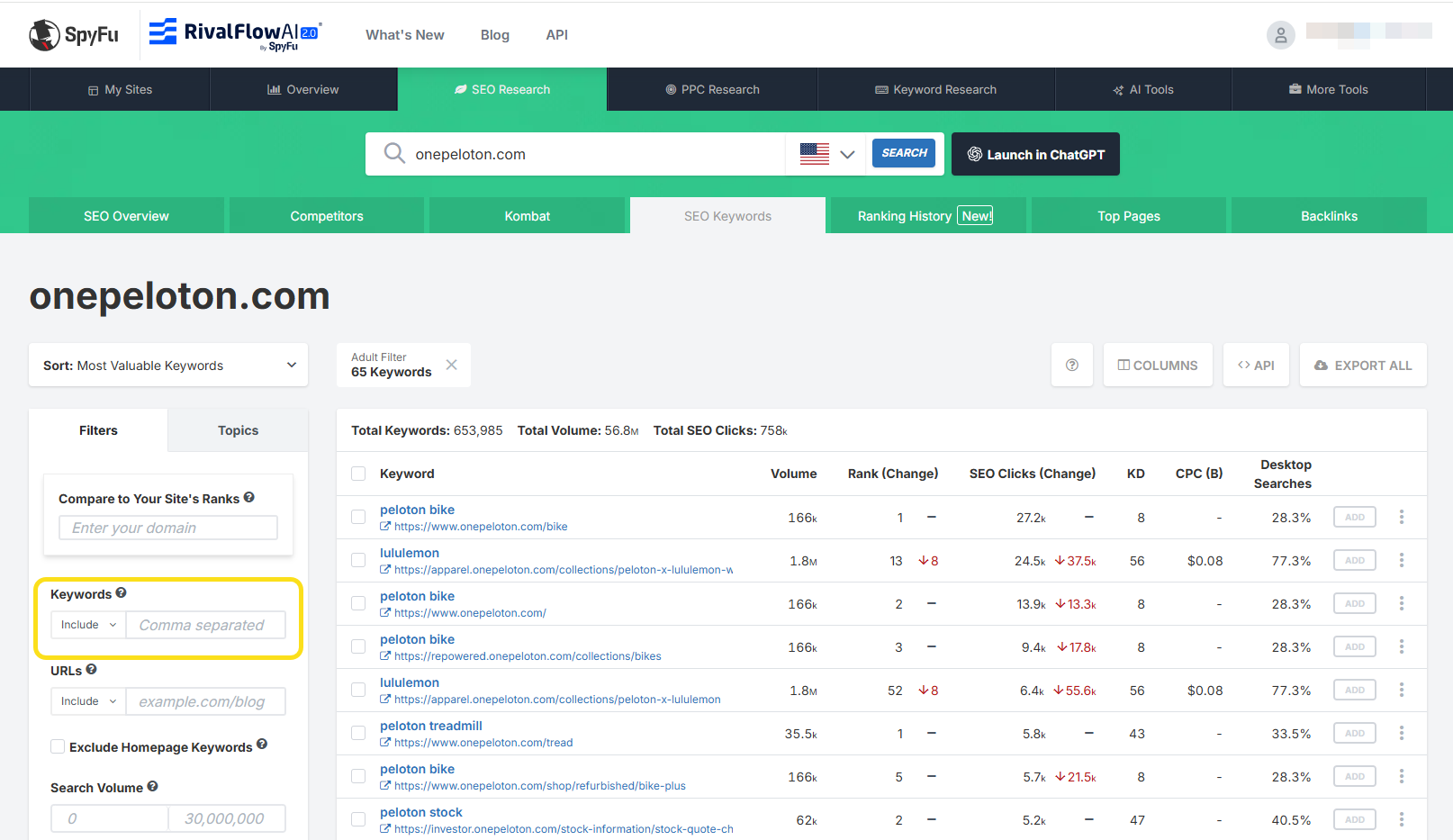Open external link icon for peloton treadmill URL
The width and height of the screenshot is (1453, 840).
[385, 743]
